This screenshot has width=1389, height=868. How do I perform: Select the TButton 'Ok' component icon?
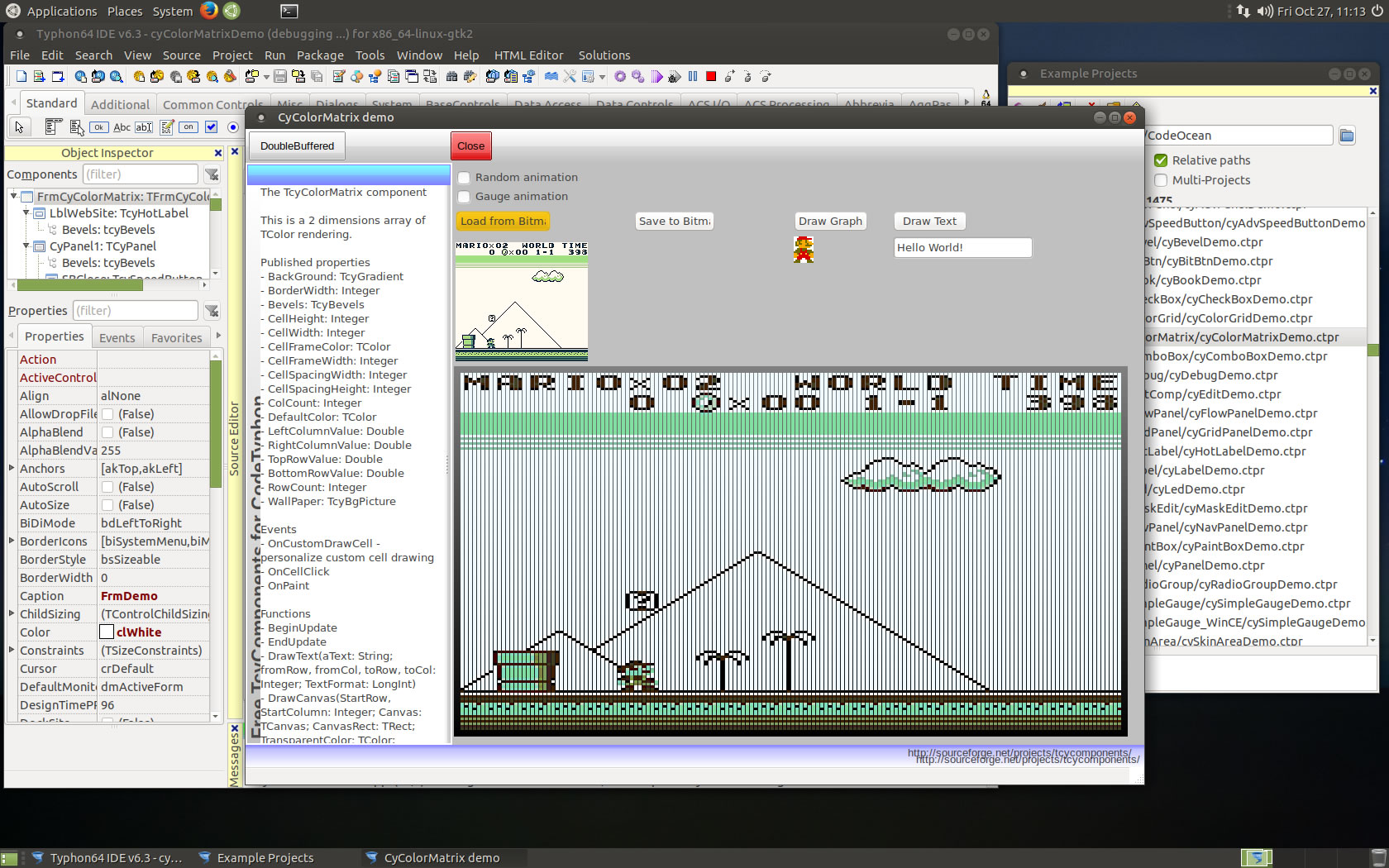tap(99, 127)
